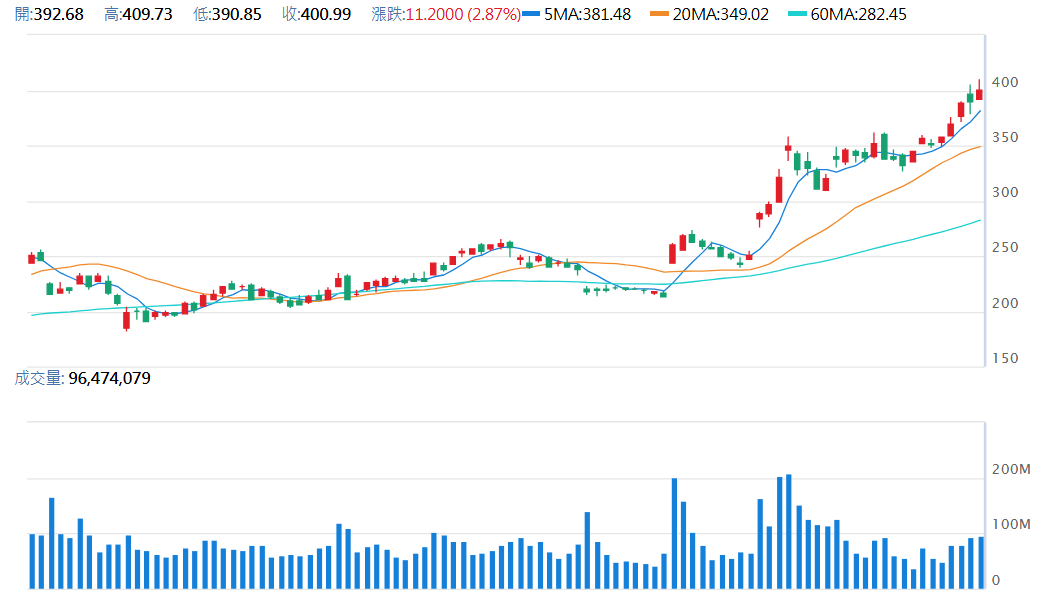The height and width of the screenshot is (599, 1052).
Task: Select the opening price 開:392.68 text
Action: (47, 15)
